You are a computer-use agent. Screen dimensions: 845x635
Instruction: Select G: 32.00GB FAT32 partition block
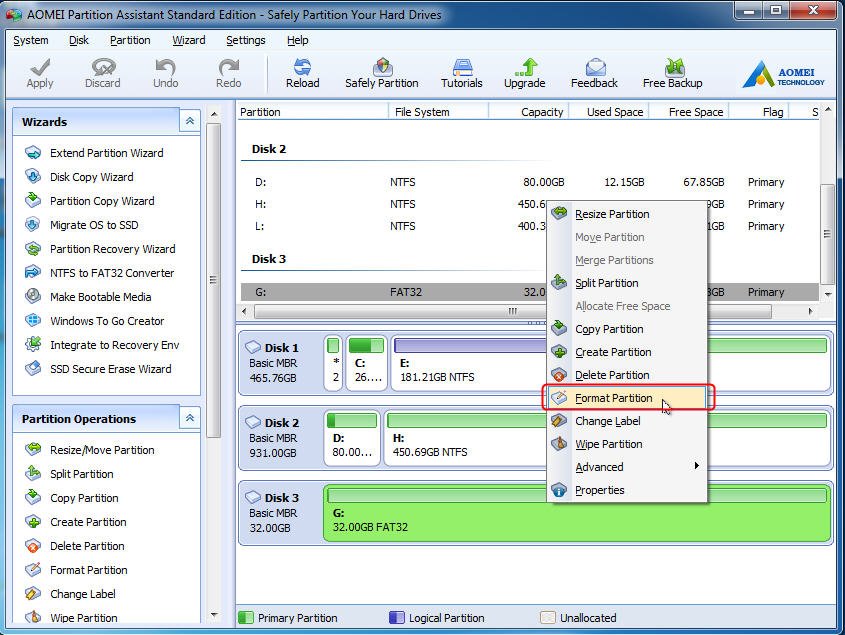pos(577,514)
